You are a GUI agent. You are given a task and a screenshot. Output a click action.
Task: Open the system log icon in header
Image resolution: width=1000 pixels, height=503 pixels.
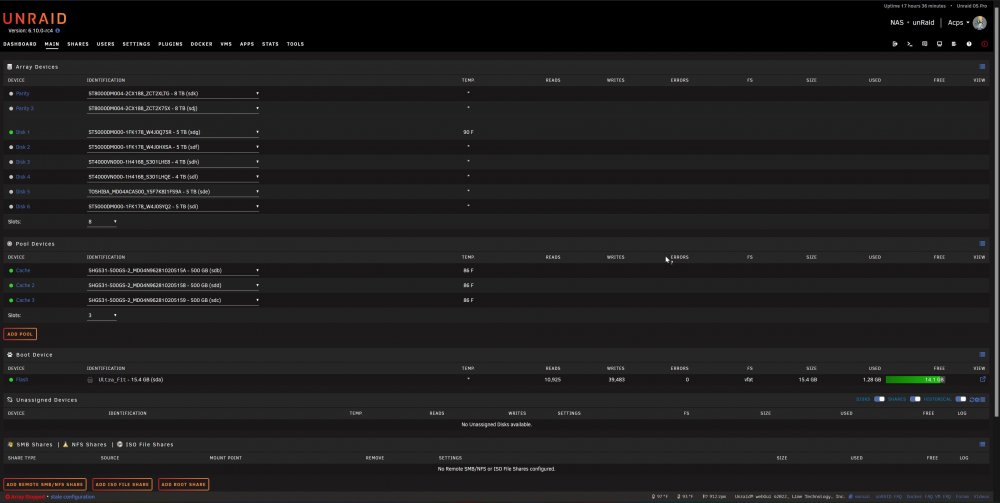click(954, 44)
